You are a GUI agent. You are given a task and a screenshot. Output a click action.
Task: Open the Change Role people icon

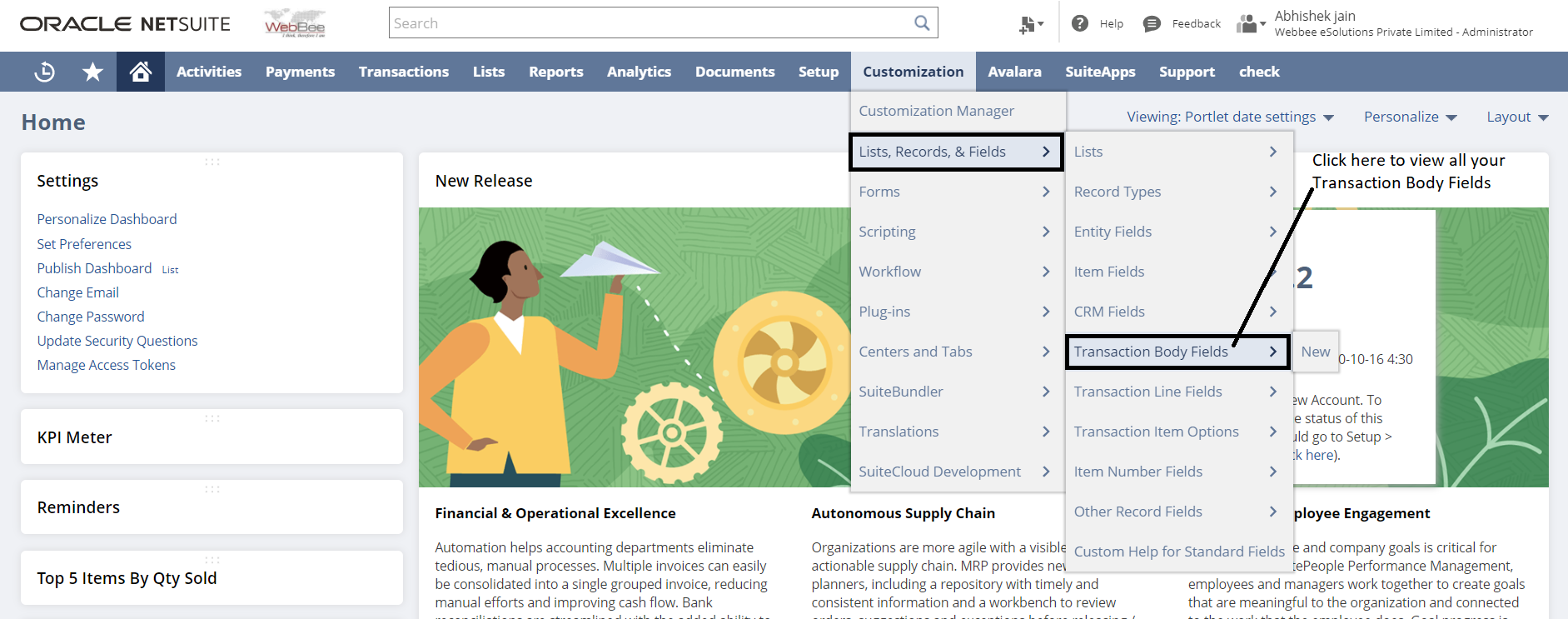[x=1251, y=24]
